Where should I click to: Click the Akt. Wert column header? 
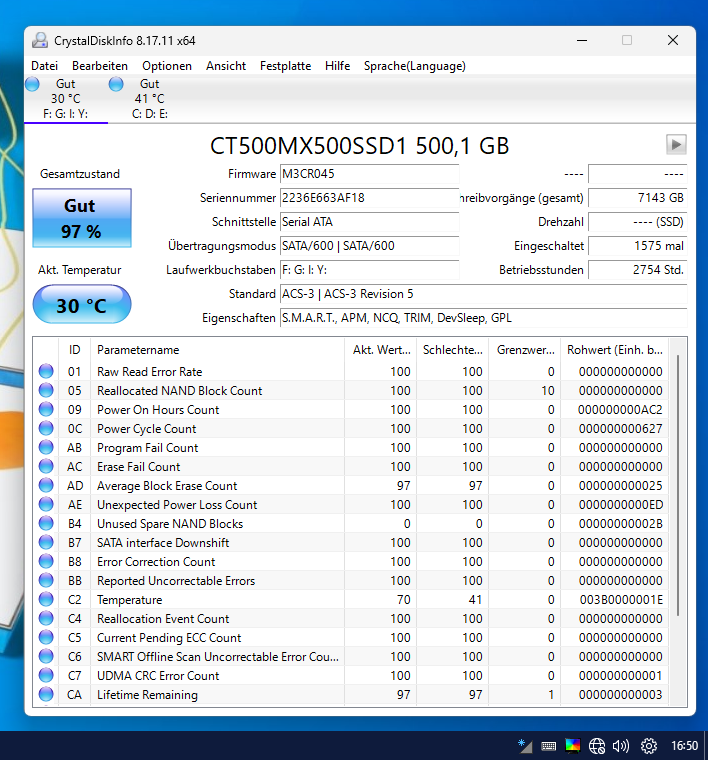pos(381,350)
